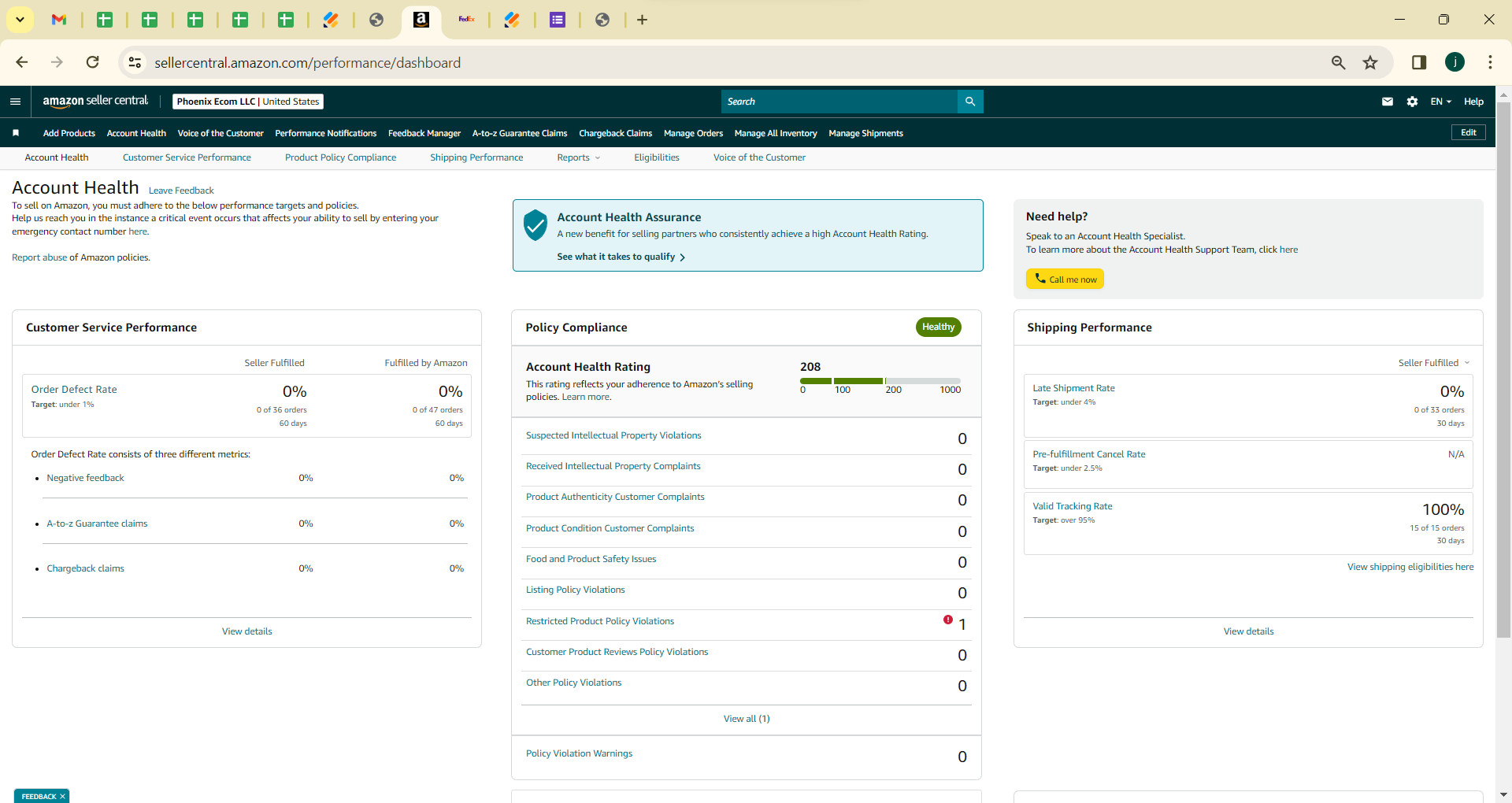1512x803 pixels.
Task: Toggle the browser side panel icon
Action: point(1419,62)
